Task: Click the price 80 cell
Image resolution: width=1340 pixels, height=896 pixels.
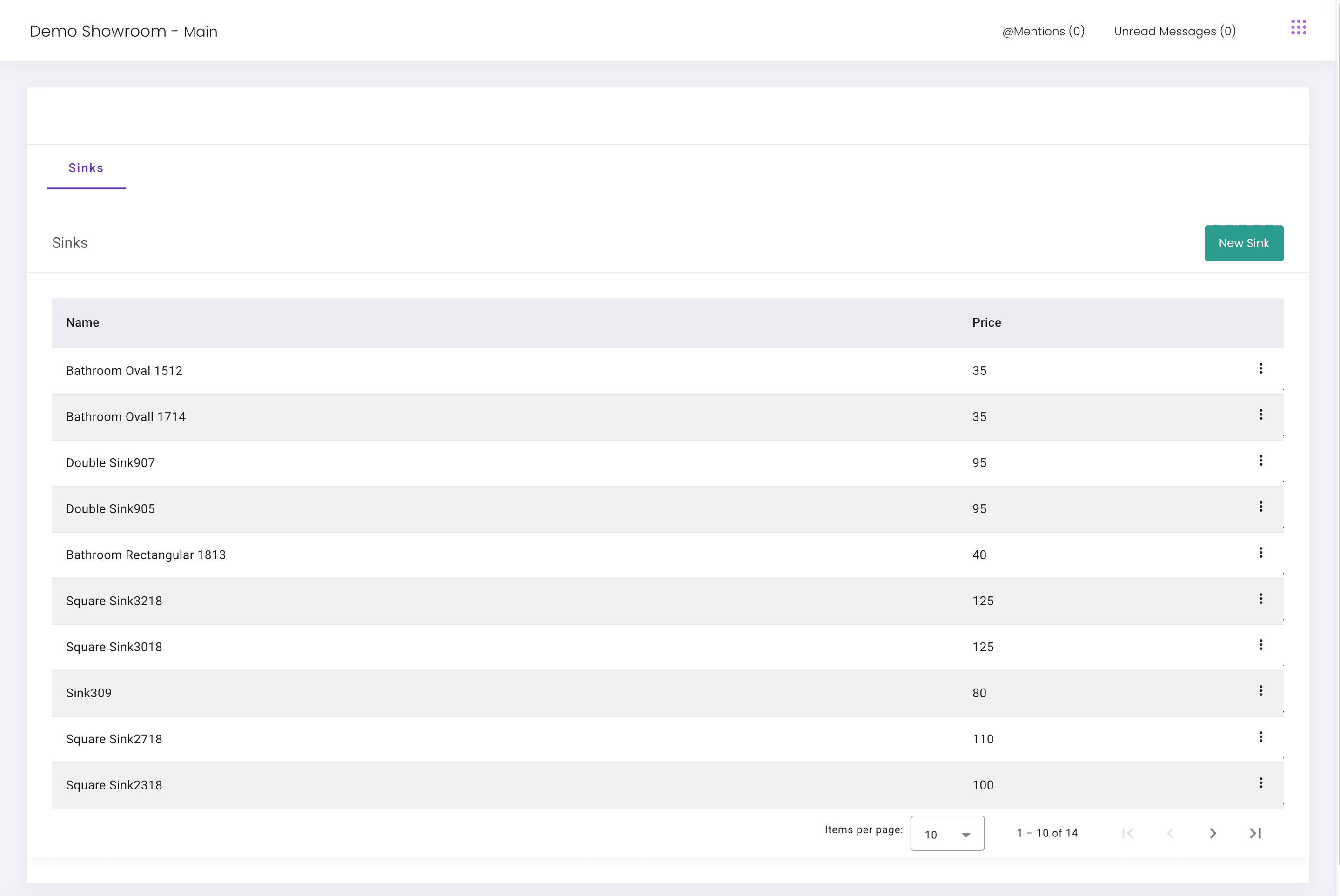Action: click(979, 693)
